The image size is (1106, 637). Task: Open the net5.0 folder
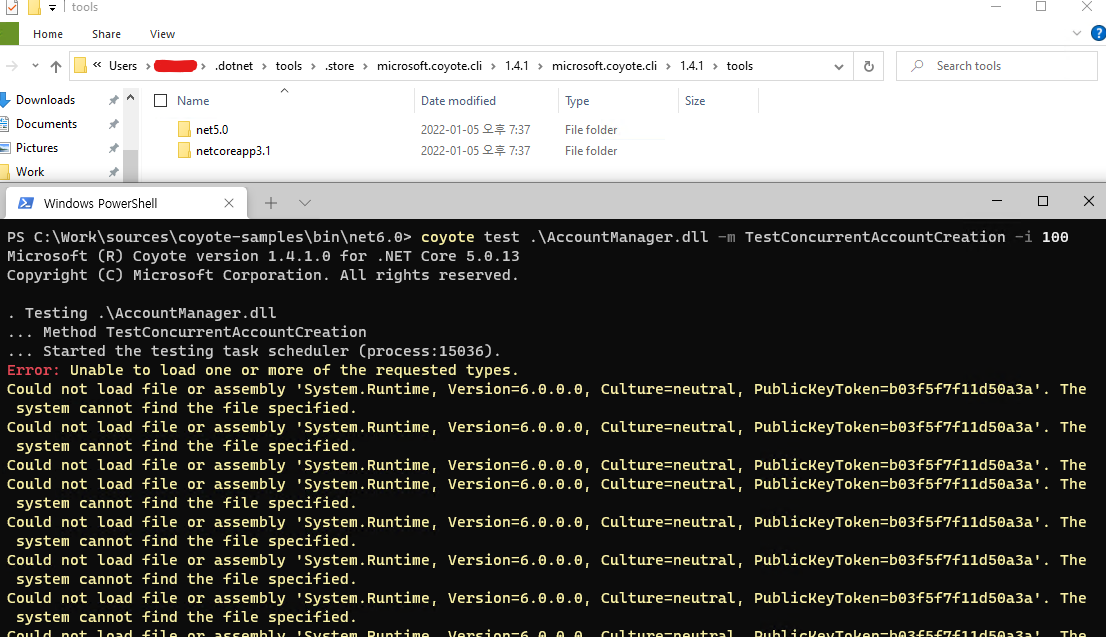point(212,129)
